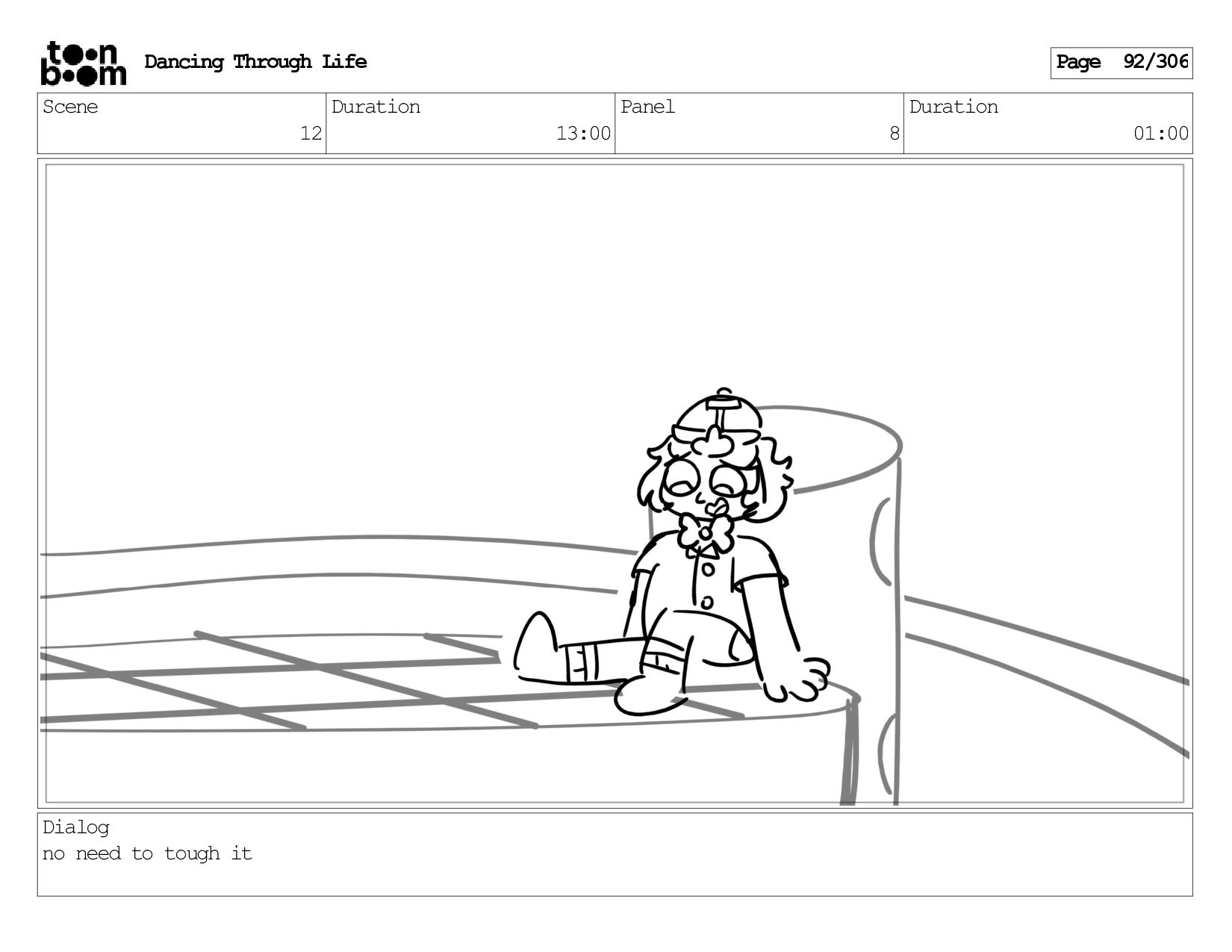Viewport: 1232px width, 952px height.
Task: Select panel number '8'
Action: [895, 134]
